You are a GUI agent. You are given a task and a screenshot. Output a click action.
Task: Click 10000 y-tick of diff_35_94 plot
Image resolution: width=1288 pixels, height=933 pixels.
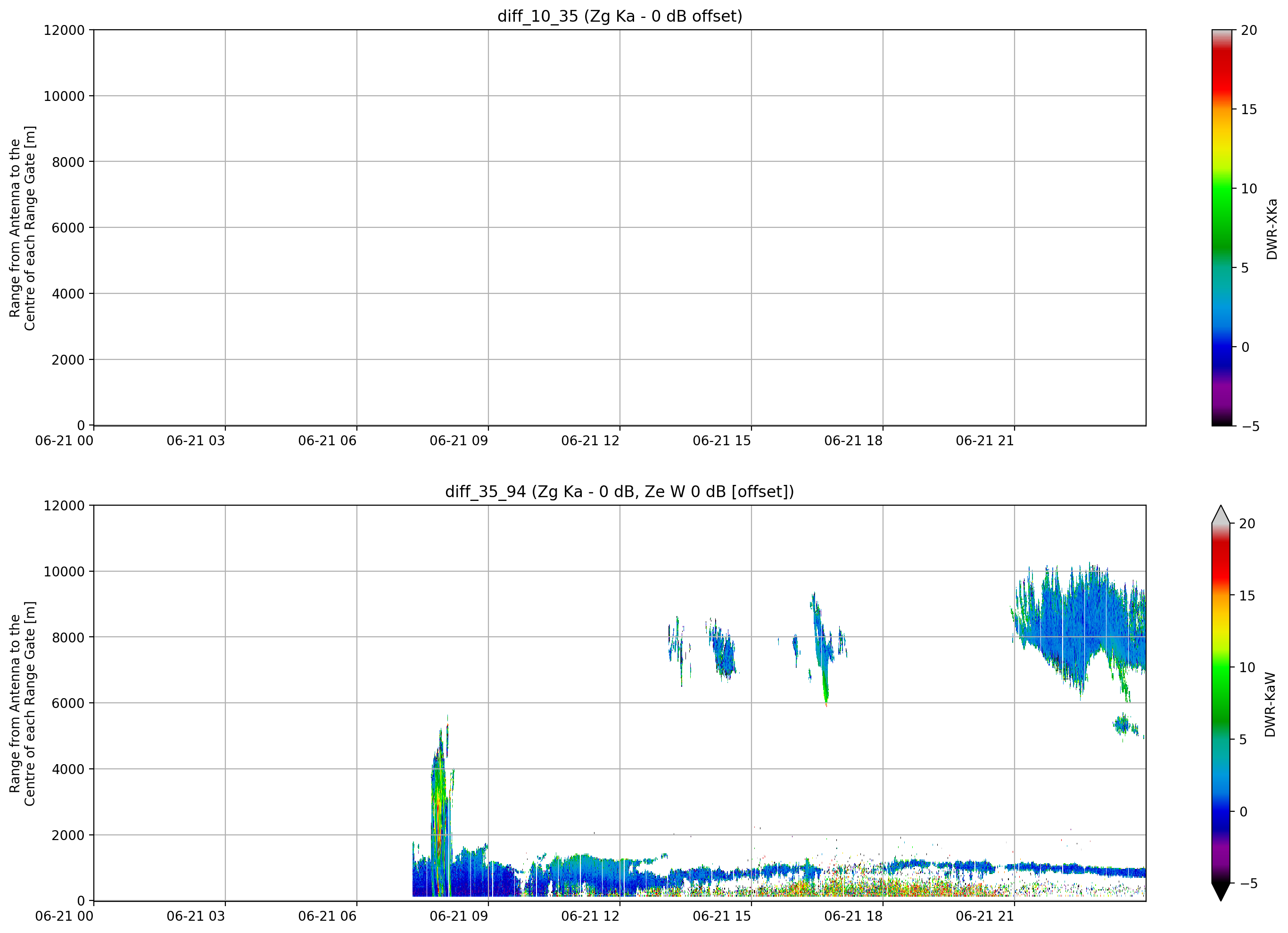coord(64,572)
